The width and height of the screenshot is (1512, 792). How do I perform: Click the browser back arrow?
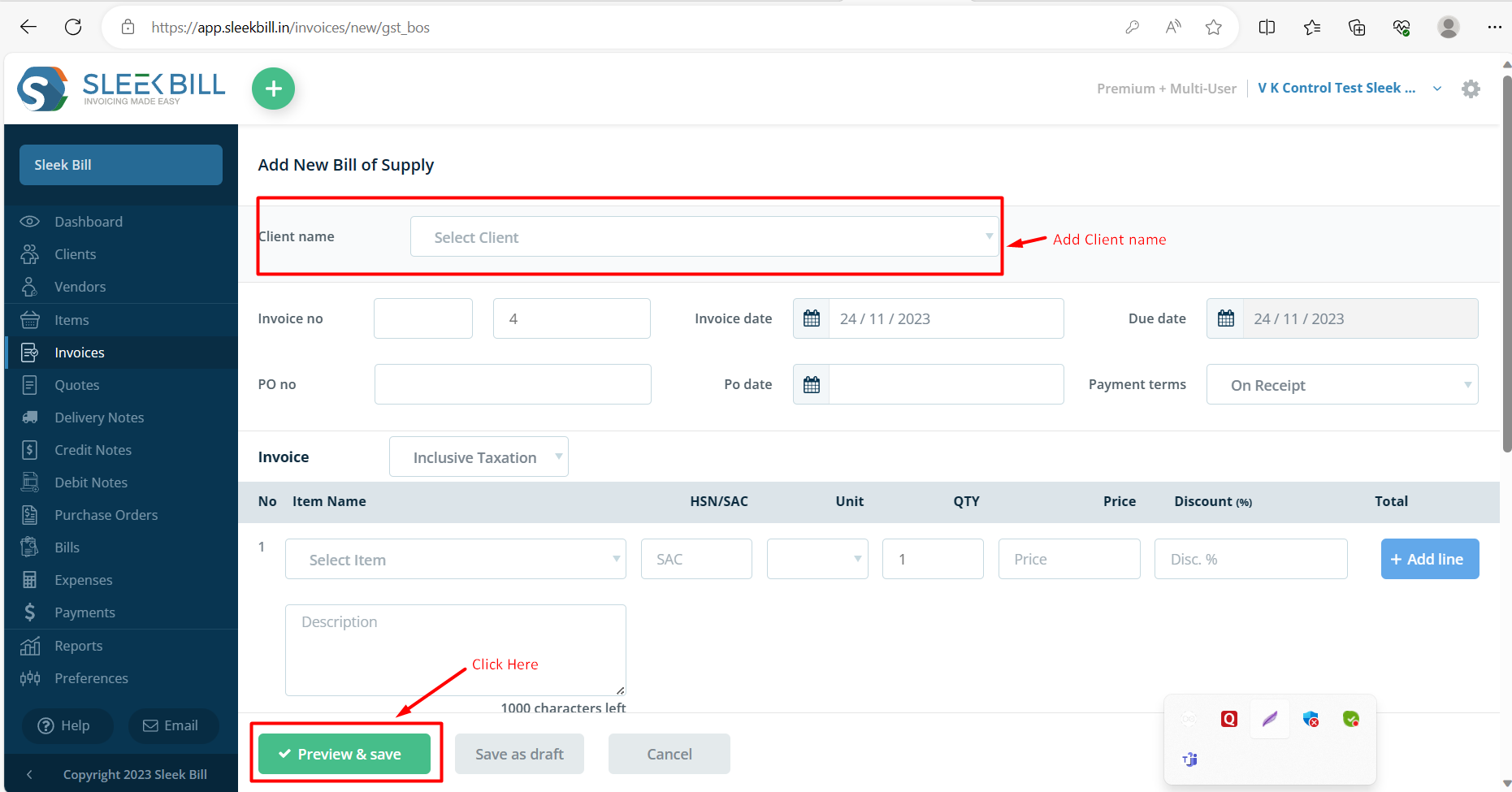(x=28, y=27)
